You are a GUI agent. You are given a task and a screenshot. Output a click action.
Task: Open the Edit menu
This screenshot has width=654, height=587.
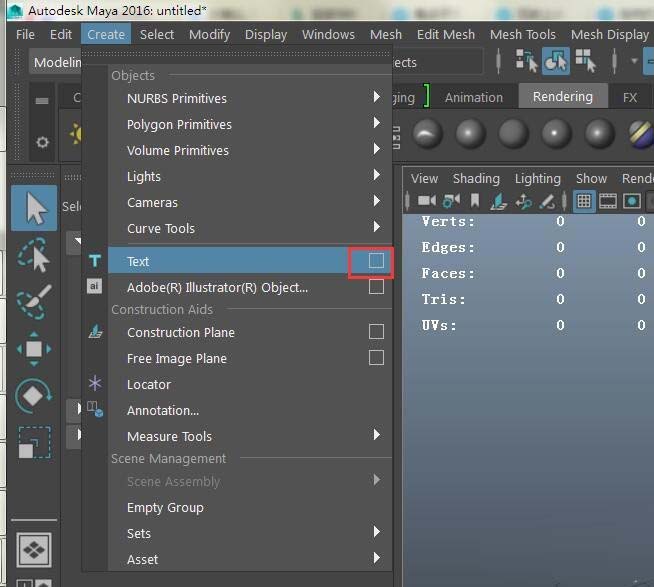point(61,34)
